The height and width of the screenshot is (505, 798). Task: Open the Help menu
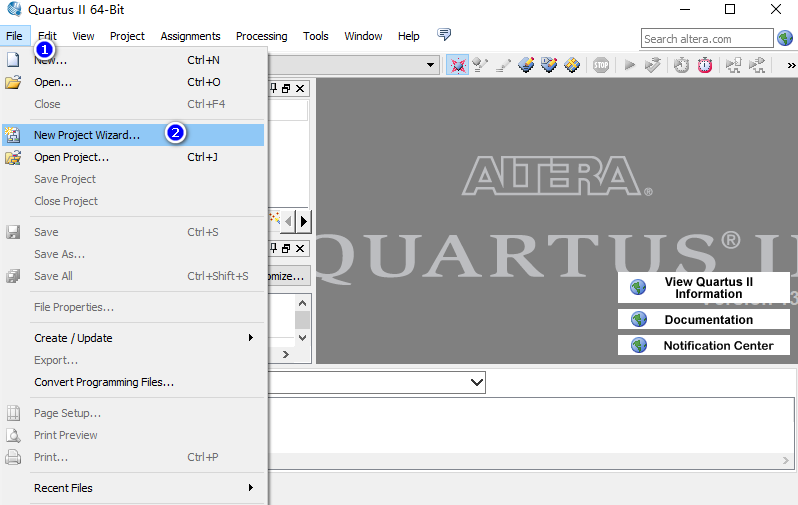coord(409,36)
